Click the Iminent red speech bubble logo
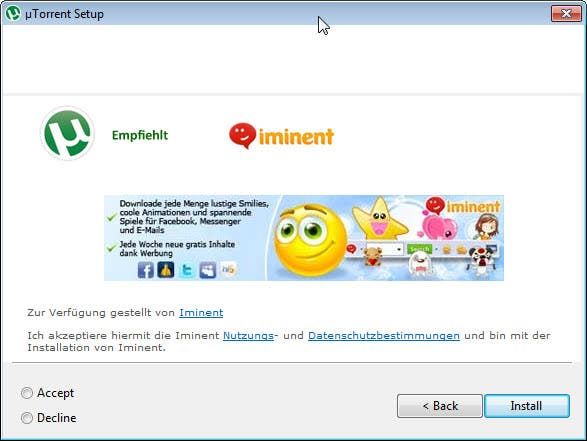587x441 pixels. click(x=243, y=136)
